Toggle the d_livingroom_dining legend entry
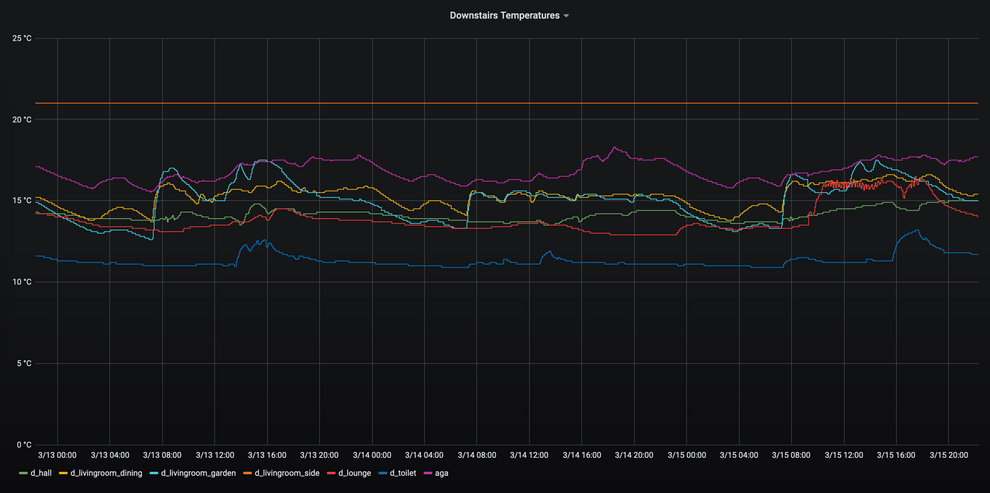Screen dimensions: 990x493 click(x=105, y=472)
